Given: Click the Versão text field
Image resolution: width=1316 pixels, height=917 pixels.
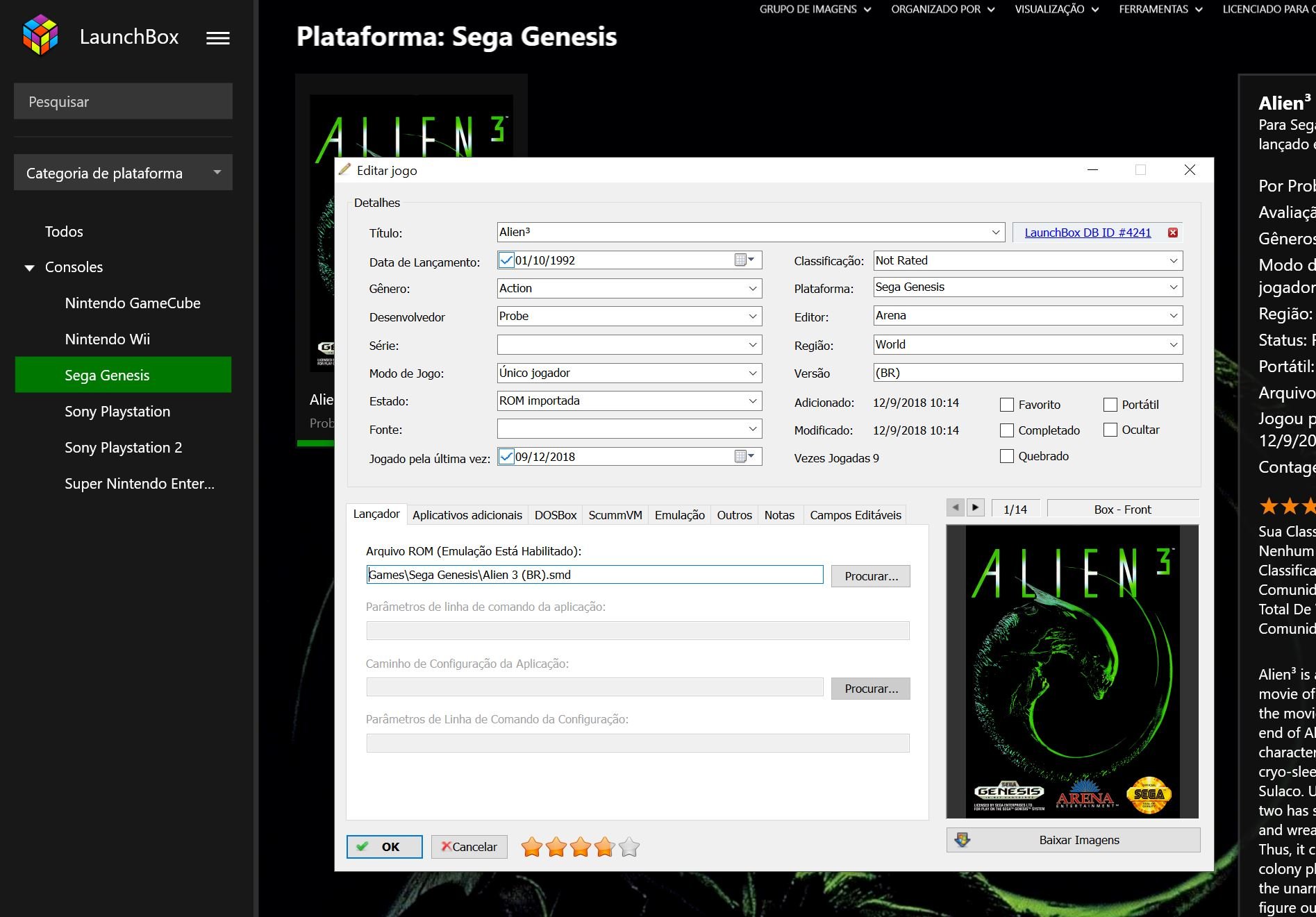Looking at the screenshot, I should 1028,373.
